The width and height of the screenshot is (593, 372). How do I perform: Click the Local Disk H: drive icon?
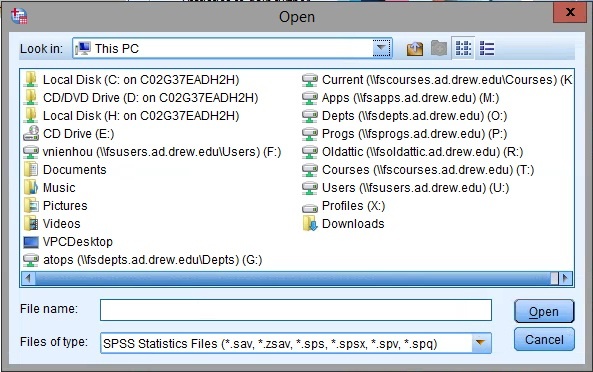click(x=31, y=116)
